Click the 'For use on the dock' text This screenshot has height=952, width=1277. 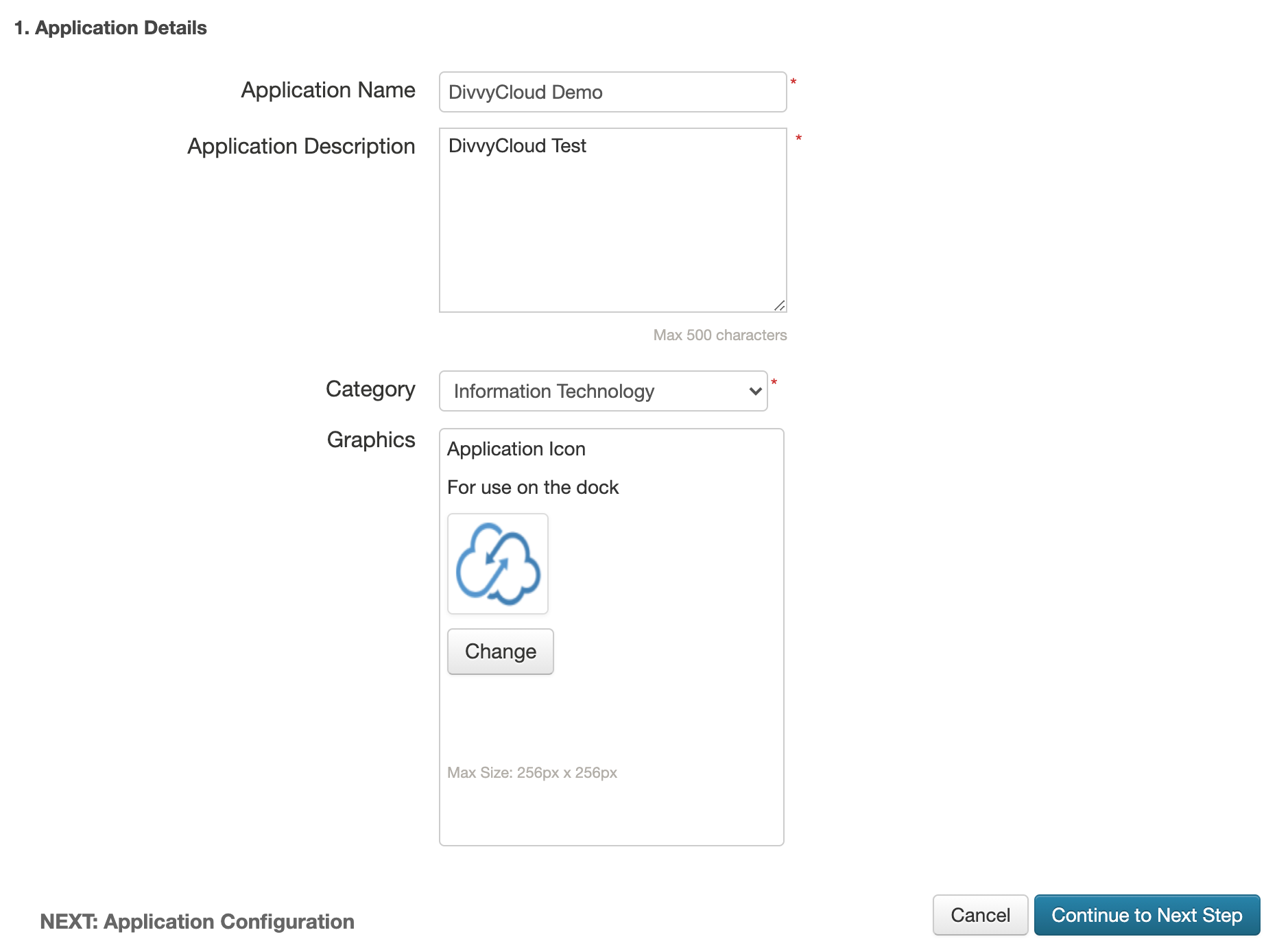coord(533,488)
